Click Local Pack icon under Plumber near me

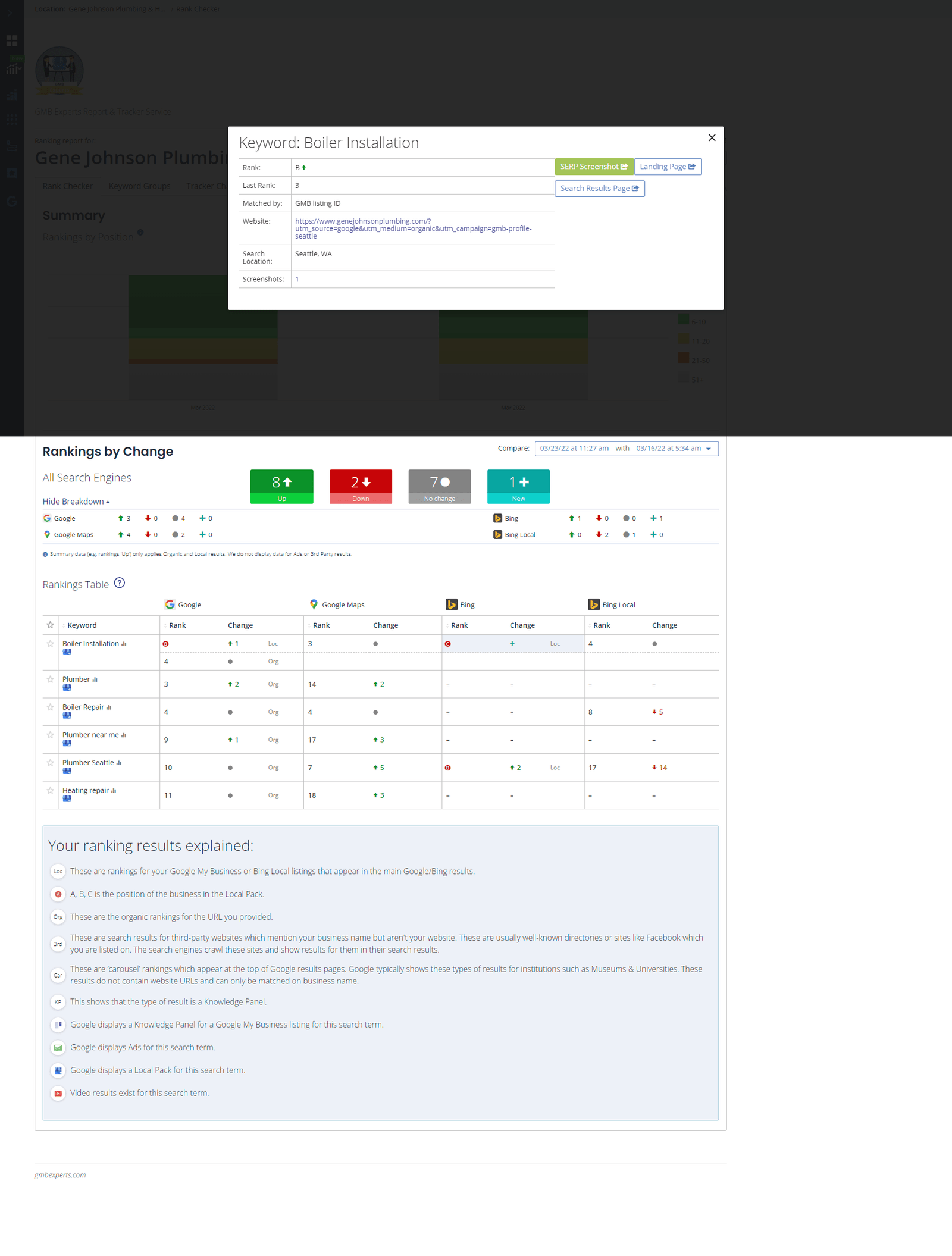(67, 743)
